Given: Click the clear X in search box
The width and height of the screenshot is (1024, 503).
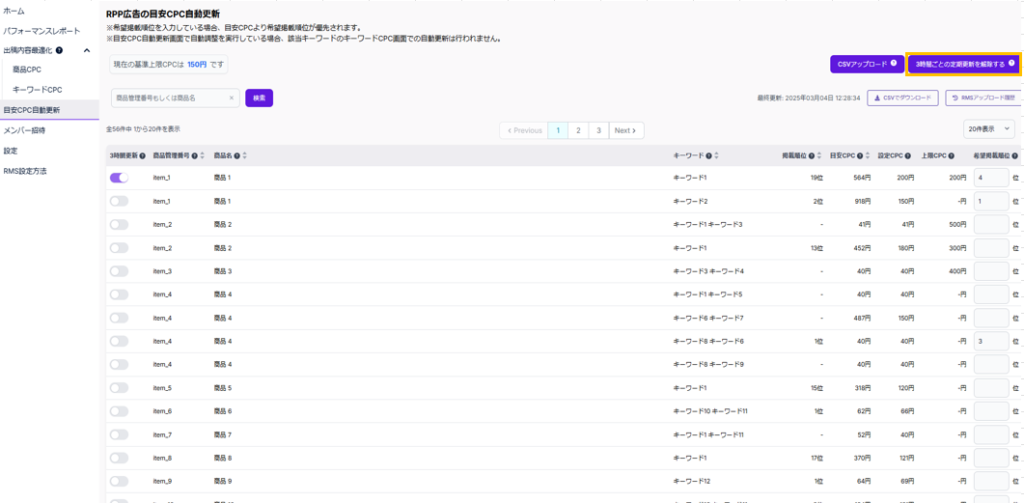Looking at the screenshot, I should coord(231,98).
